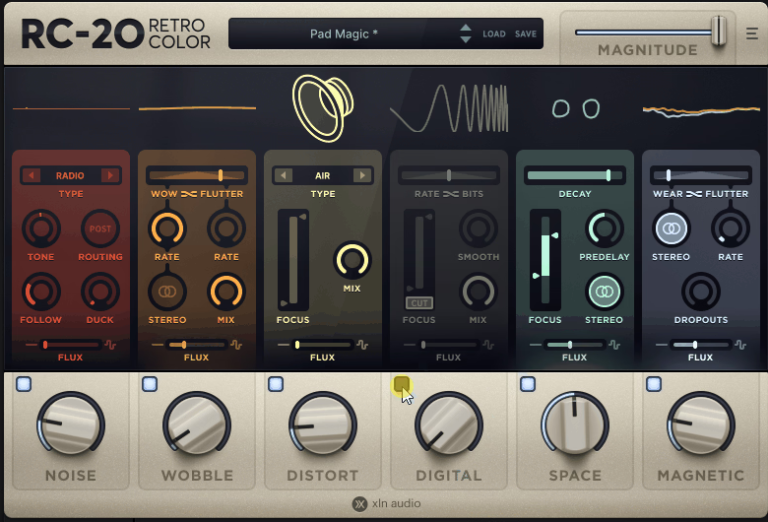Click the xln audio logo
Image resolution: width=768 pixels, height=522 pixels.
pos(386,503)
